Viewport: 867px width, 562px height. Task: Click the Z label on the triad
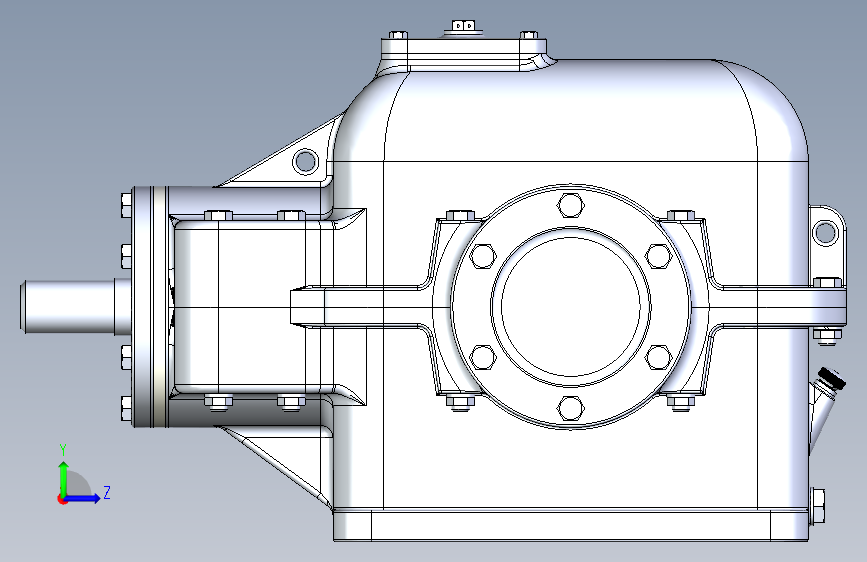[x=107, y=492]
